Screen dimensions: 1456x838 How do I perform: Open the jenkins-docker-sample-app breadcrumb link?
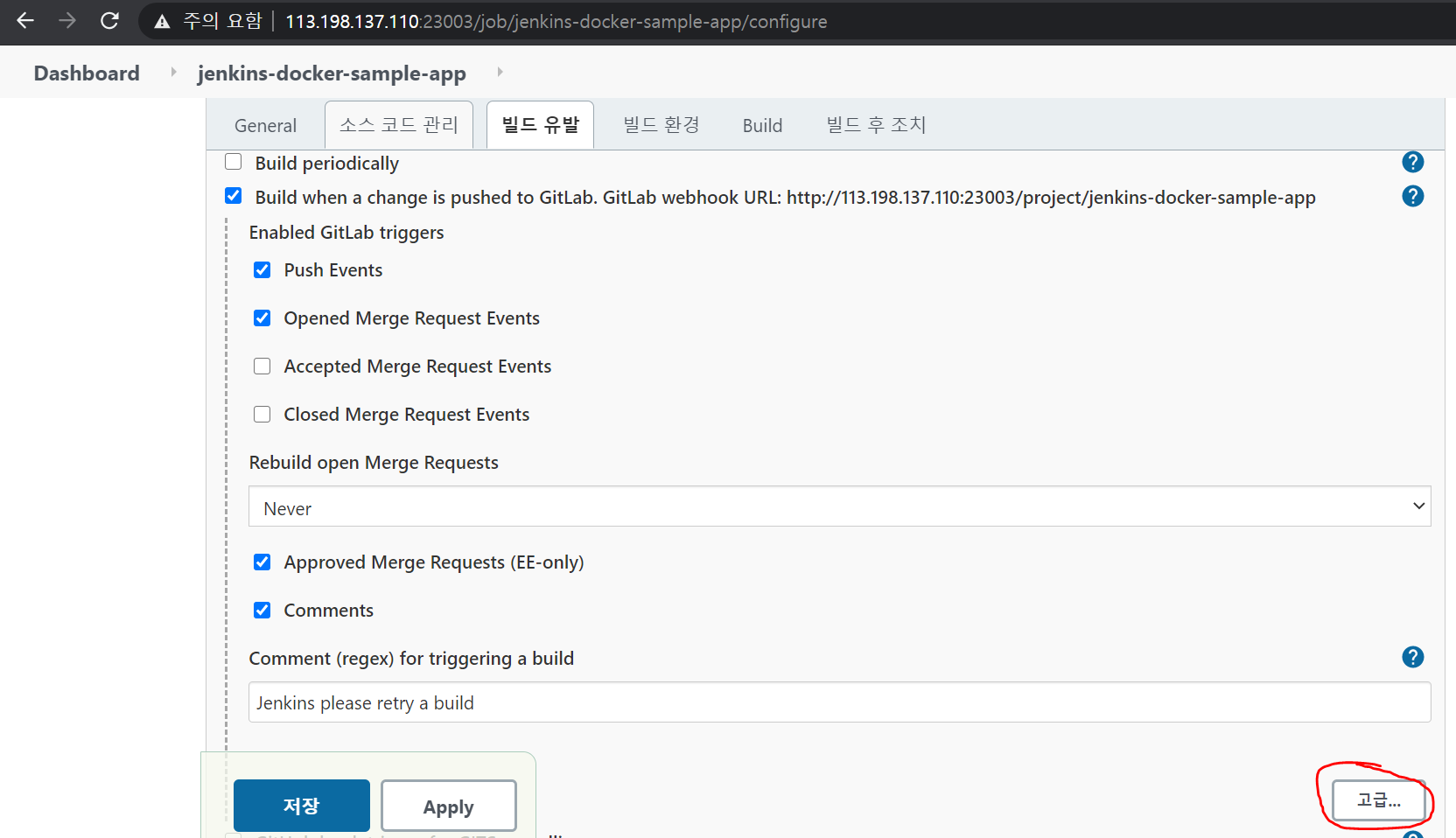pyautogui.click(x=332, y=73)
